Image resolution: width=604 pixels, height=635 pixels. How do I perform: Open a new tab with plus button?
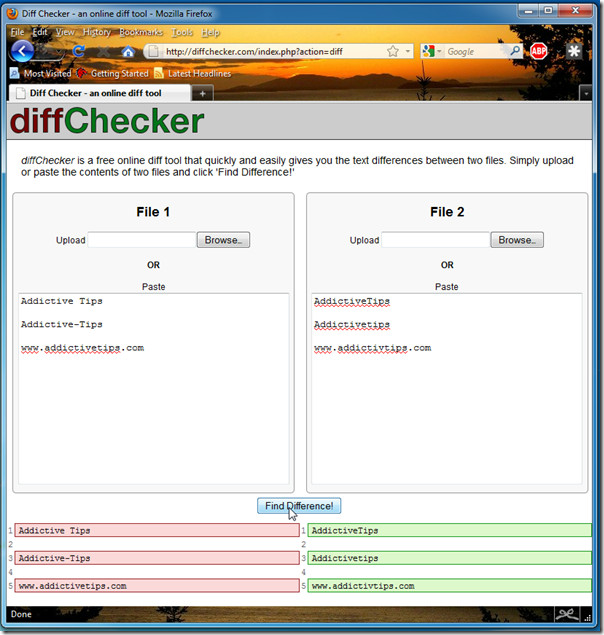click(x=203, y=94)
